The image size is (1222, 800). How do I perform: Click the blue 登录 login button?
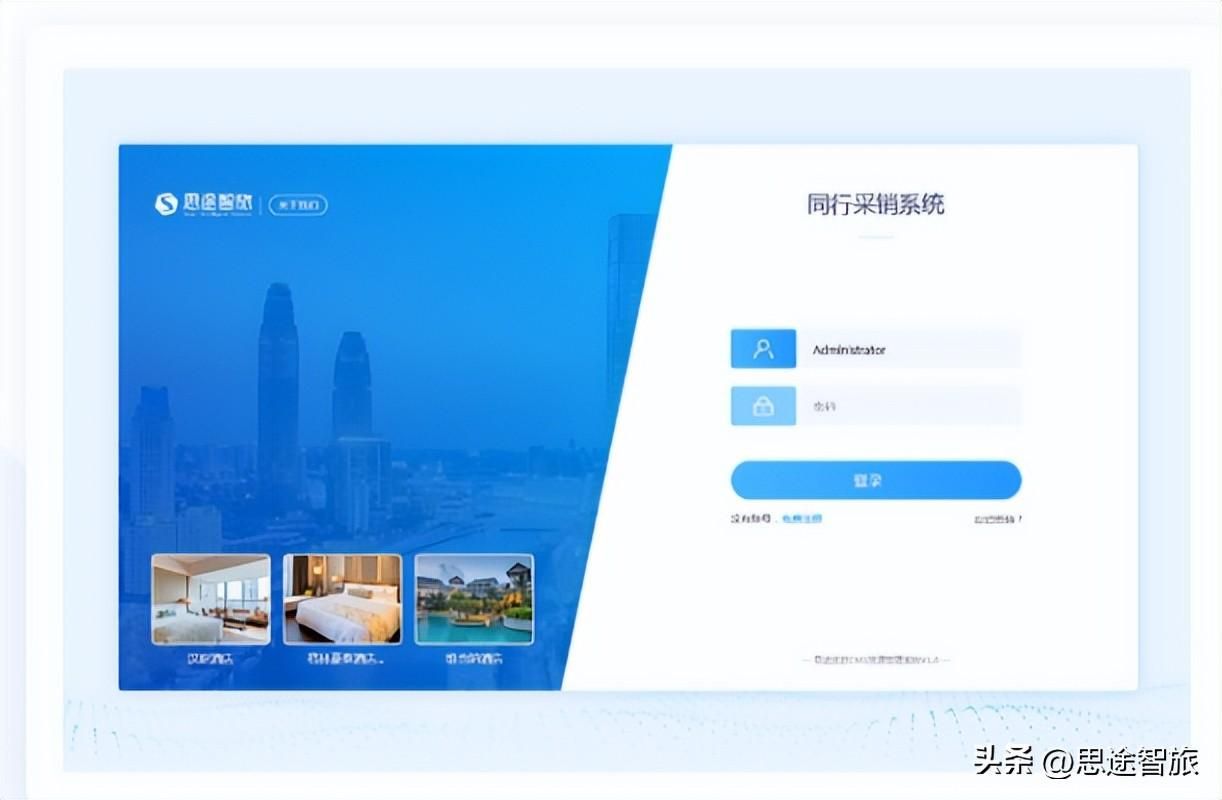[x=876, y=480]
